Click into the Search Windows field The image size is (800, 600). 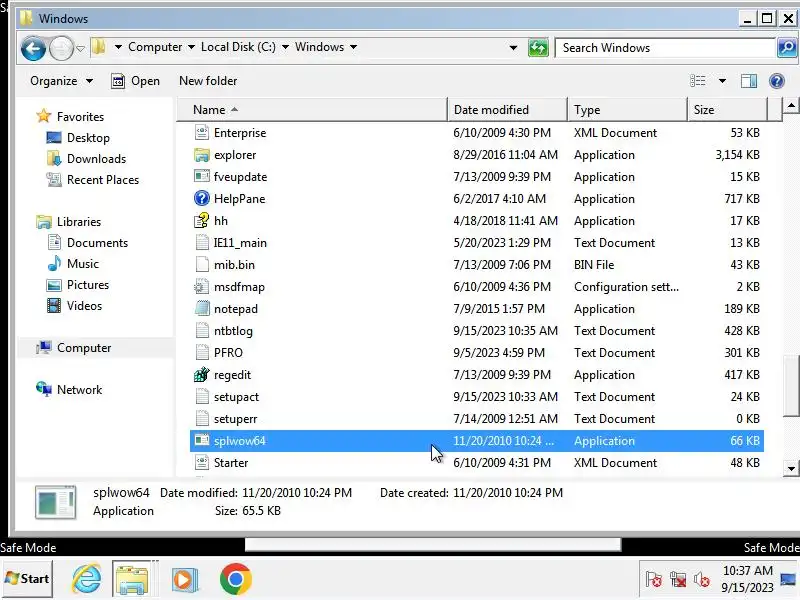pyautogui.click(x=665, y=48)
